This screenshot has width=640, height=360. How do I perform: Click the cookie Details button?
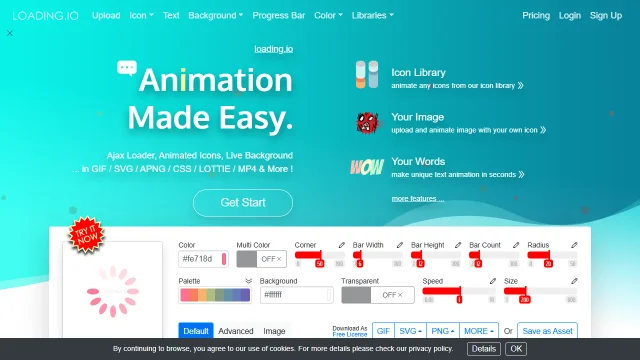(x=484, y=349)
